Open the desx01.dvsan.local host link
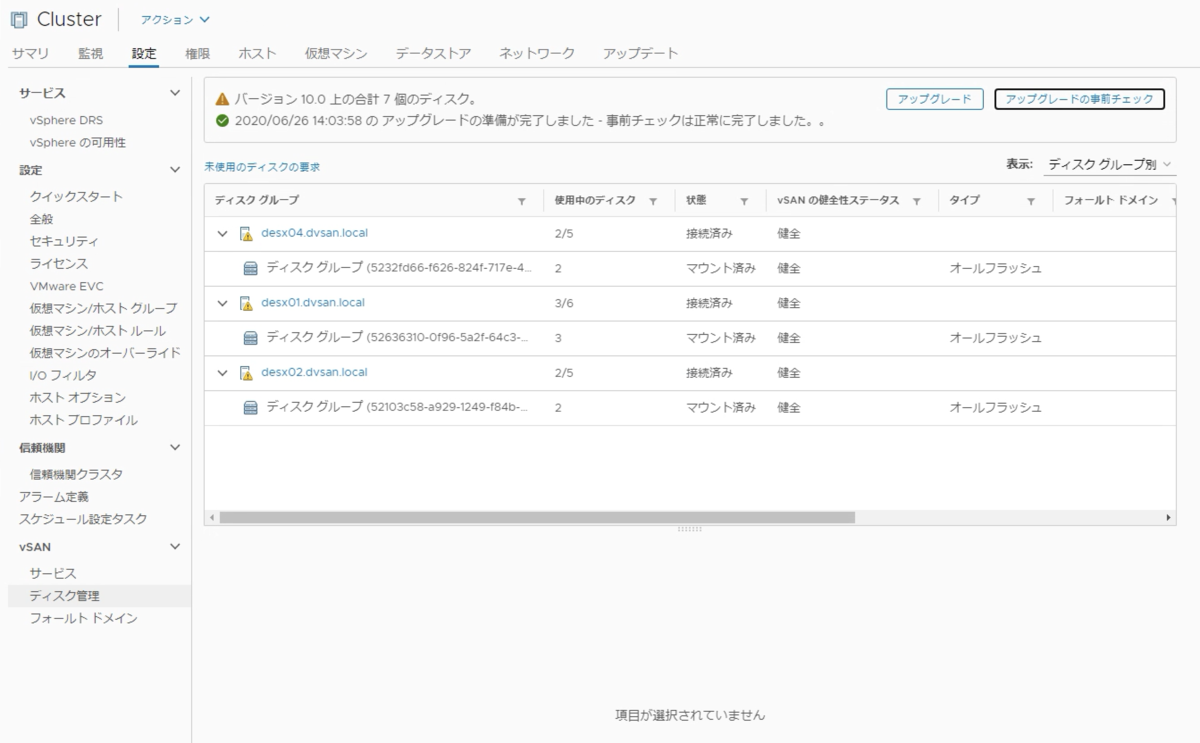Screen dimensions: 1200x743 [313, 302]
